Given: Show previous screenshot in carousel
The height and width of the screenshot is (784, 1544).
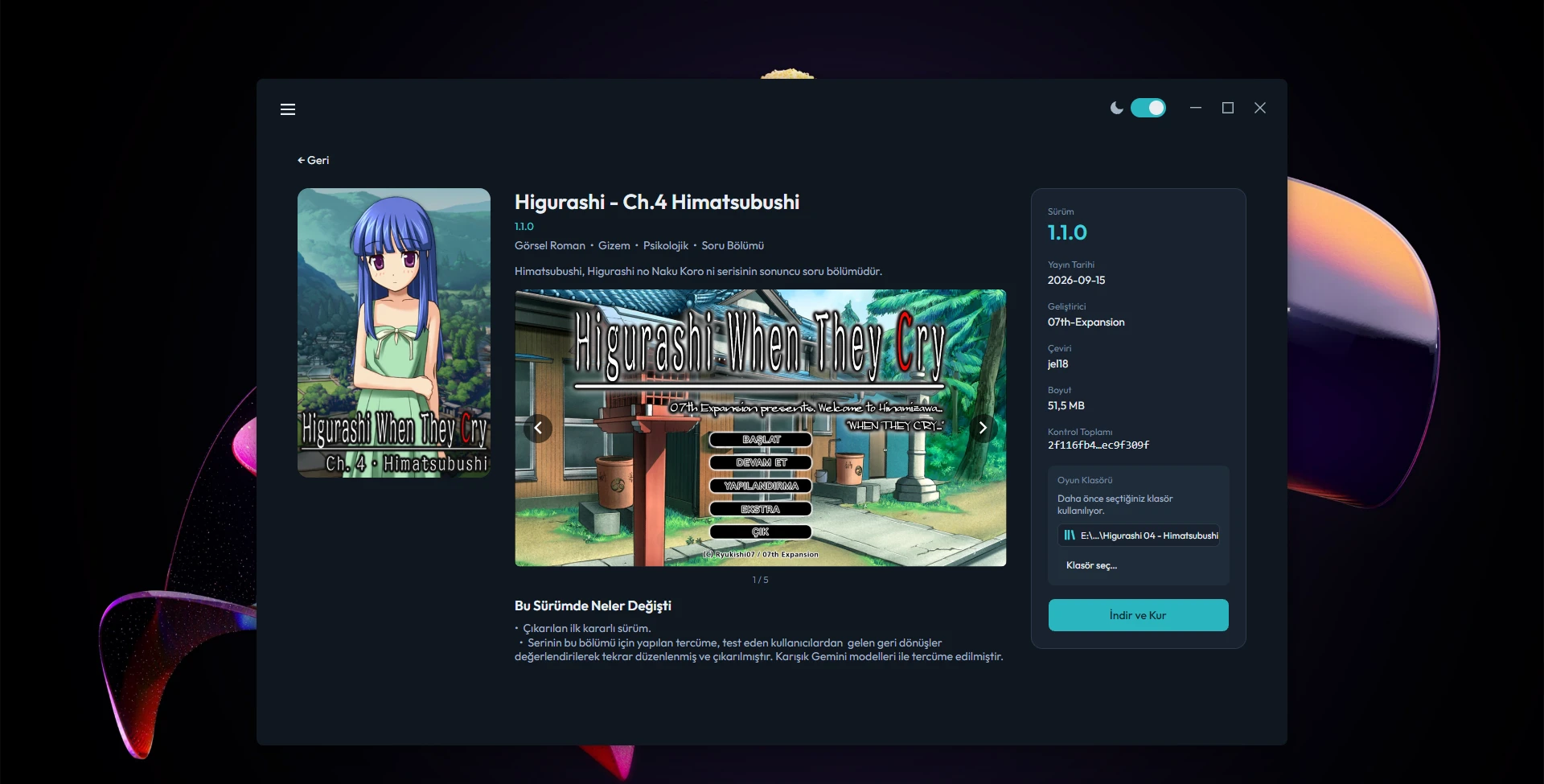Looking at the screenshot, I should (538, 428).
